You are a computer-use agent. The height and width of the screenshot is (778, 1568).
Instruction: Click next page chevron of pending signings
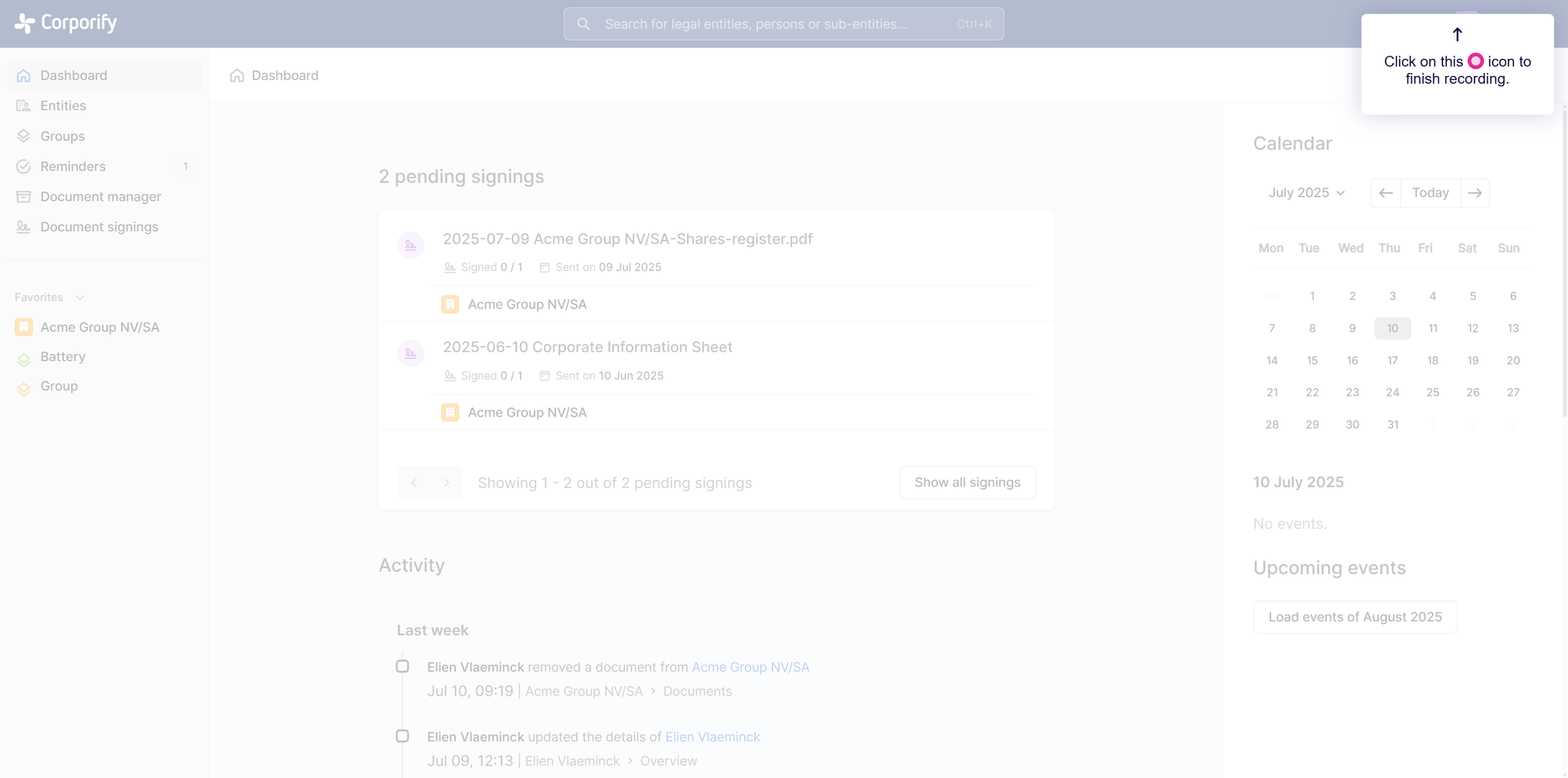pos(447,483)
